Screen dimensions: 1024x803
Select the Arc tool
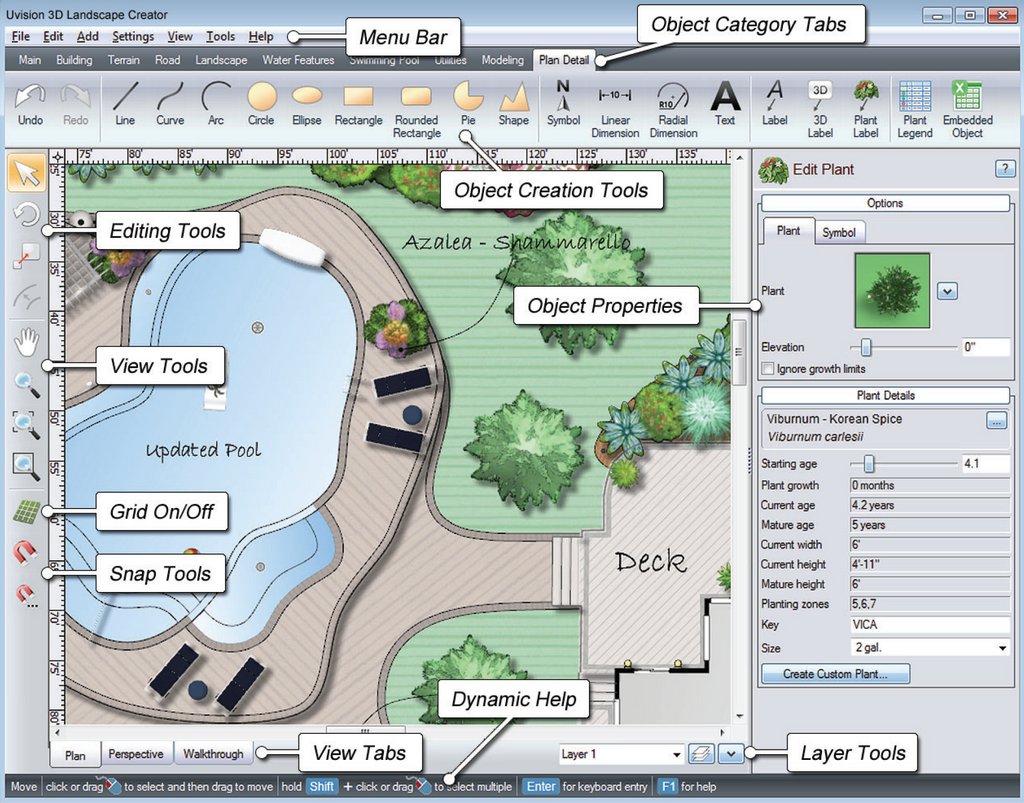pos(216,104)
